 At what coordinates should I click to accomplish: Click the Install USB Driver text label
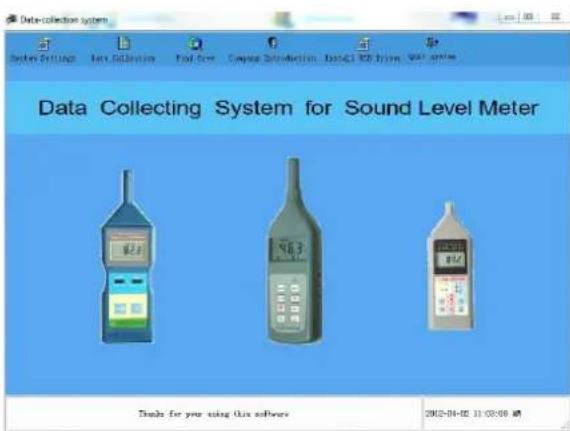[362, 58]
